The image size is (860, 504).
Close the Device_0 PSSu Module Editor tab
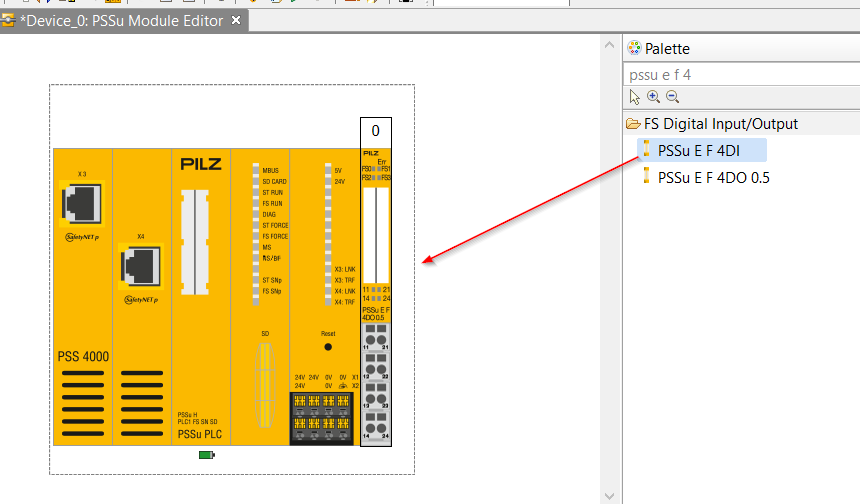point(236,20)
